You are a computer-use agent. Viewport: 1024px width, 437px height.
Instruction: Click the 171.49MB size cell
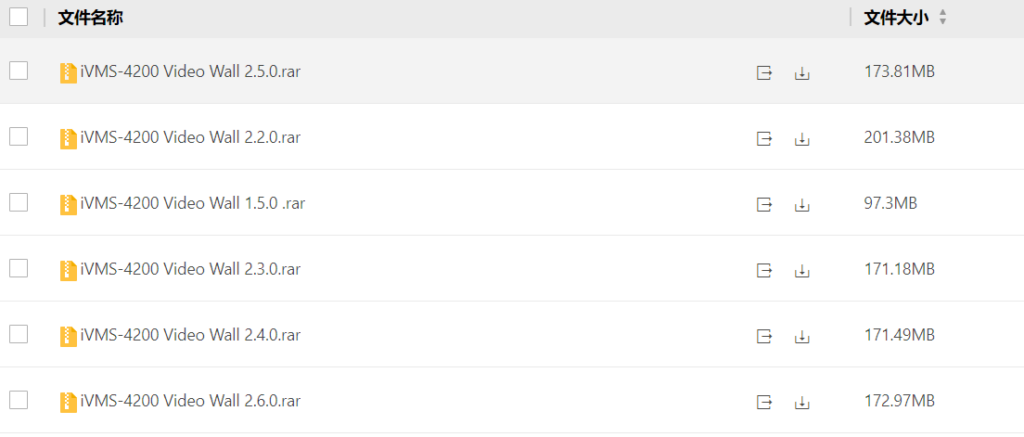tap(899, 335)
